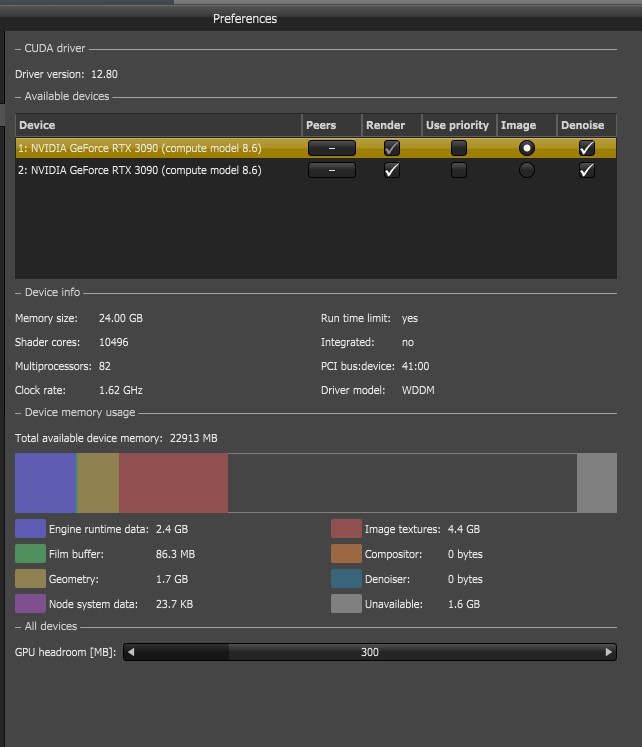Click Geometry olive color swatch
Screen dimensions: 642x747
tap(30, 578)
